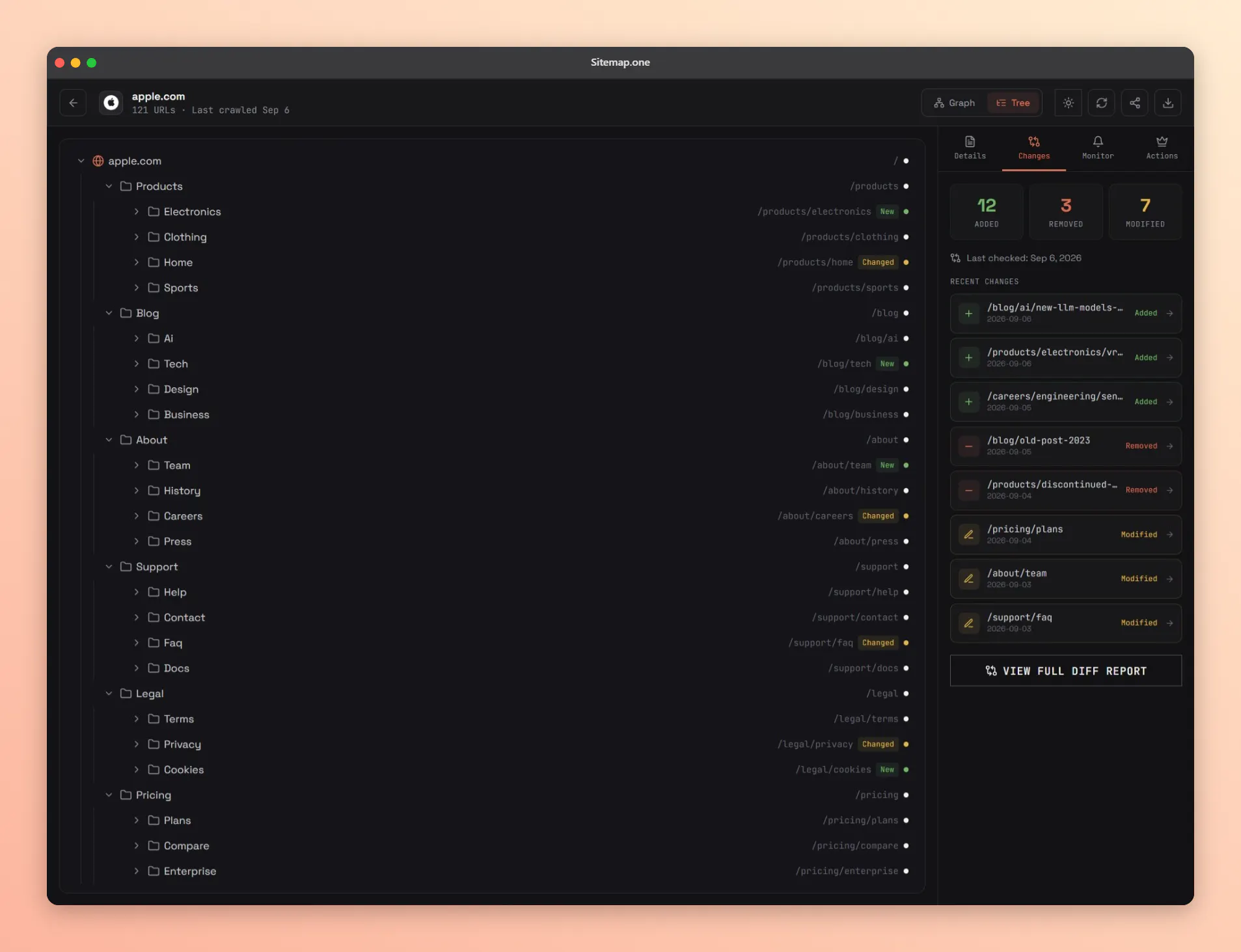Select the /products/electronics/vr added entry
Screen dimensions: 1241x952
pyautogui.click(x=1065, y=357)
